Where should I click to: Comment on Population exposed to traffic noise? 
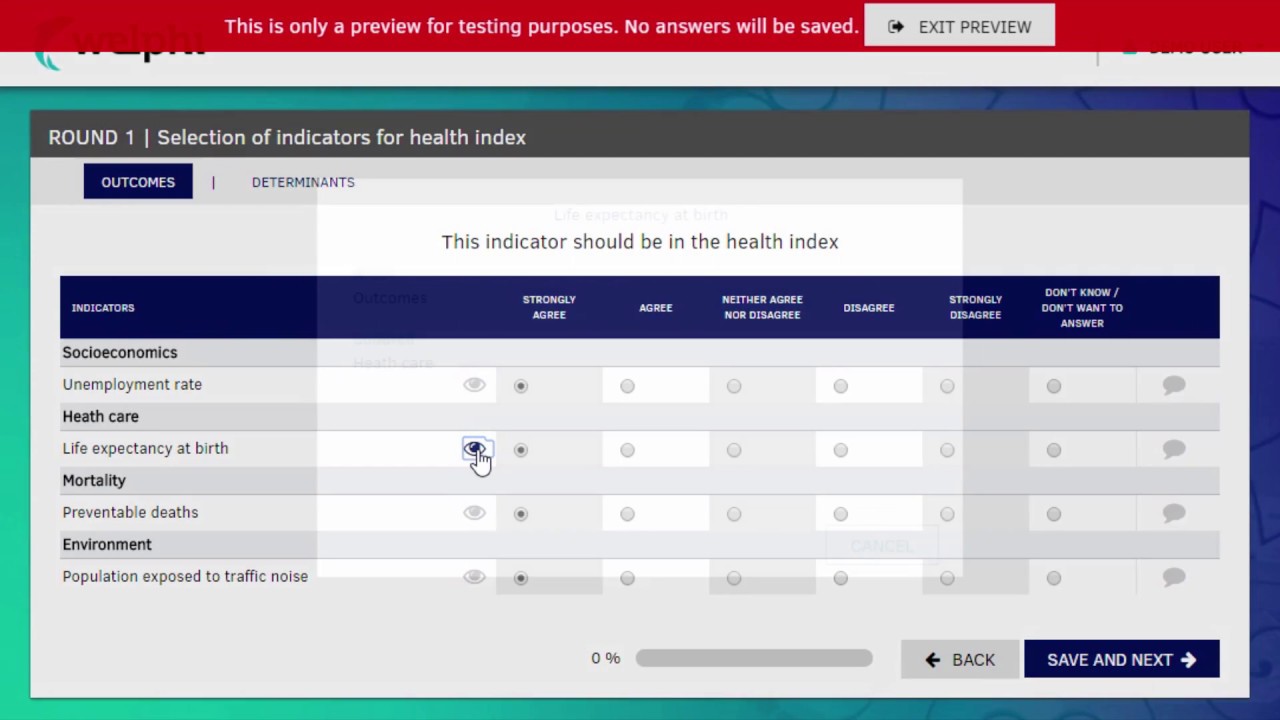1173,577
